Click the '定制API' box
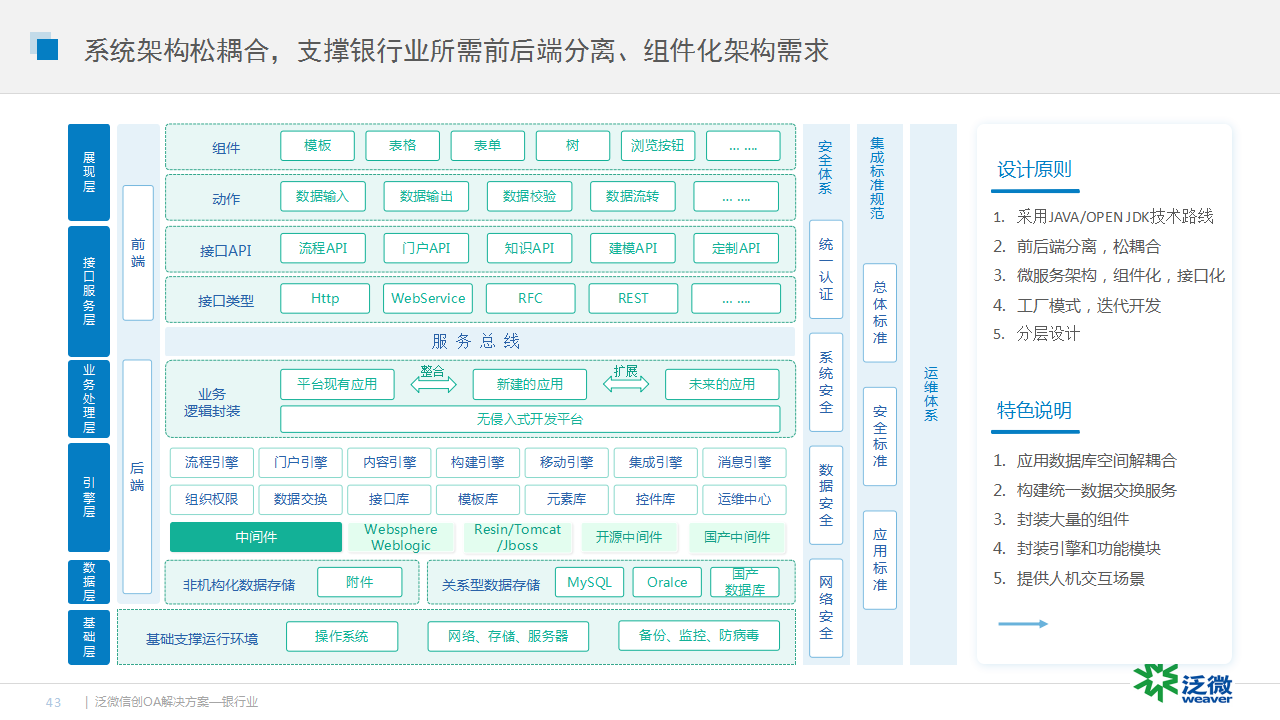 [736, 248]
